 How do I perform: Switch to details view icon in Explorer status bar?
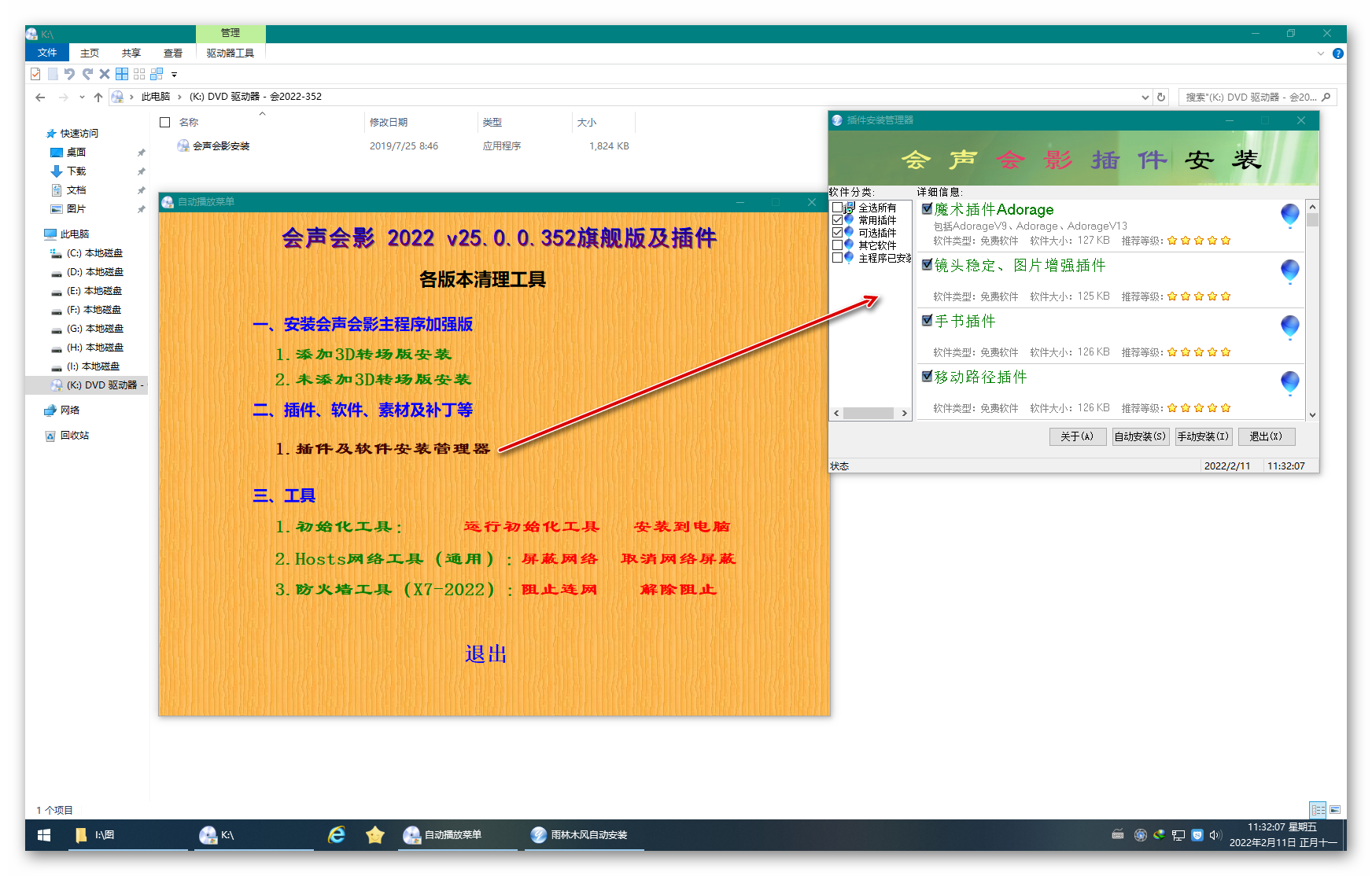tap(1318, 810)
